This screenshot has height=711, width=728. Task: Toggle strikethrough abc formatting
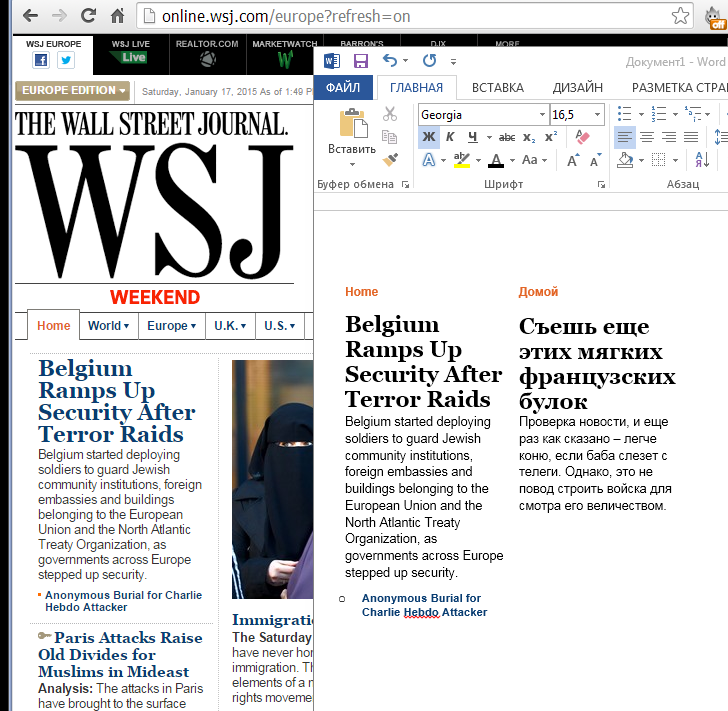click(x=507, y=137)
